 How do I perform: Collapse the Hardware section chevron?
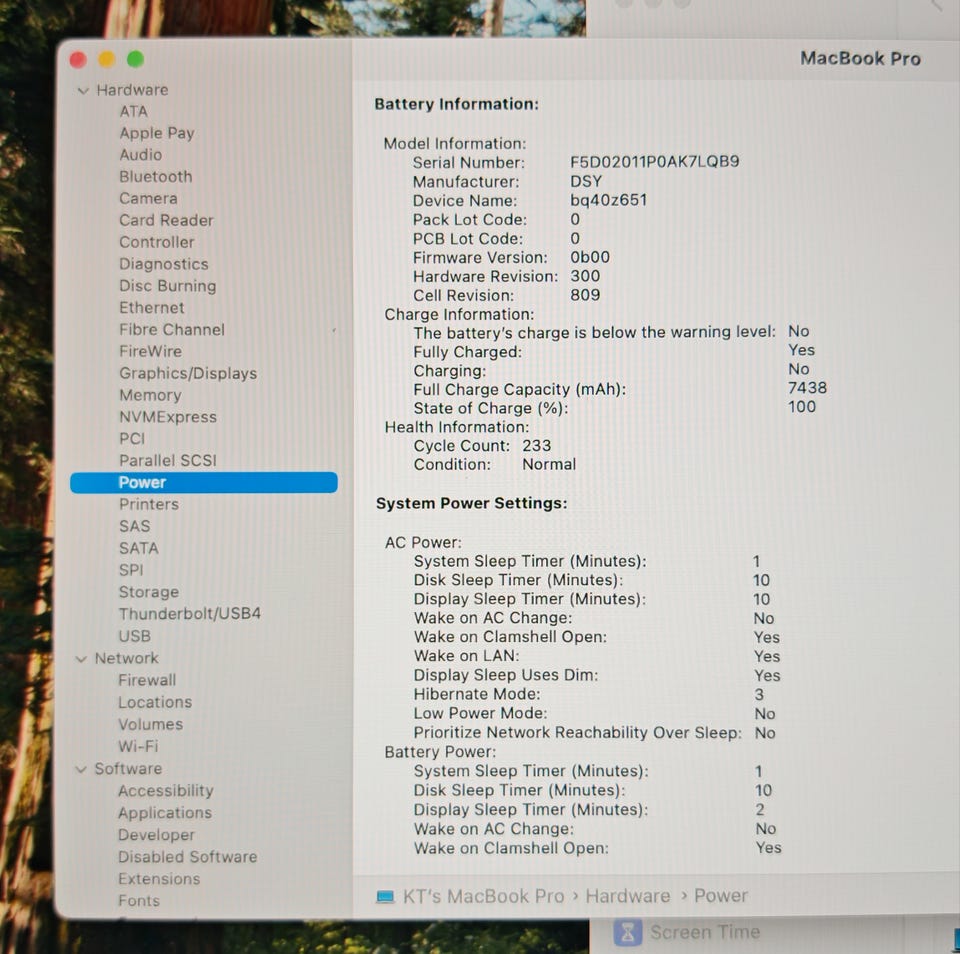83,91
